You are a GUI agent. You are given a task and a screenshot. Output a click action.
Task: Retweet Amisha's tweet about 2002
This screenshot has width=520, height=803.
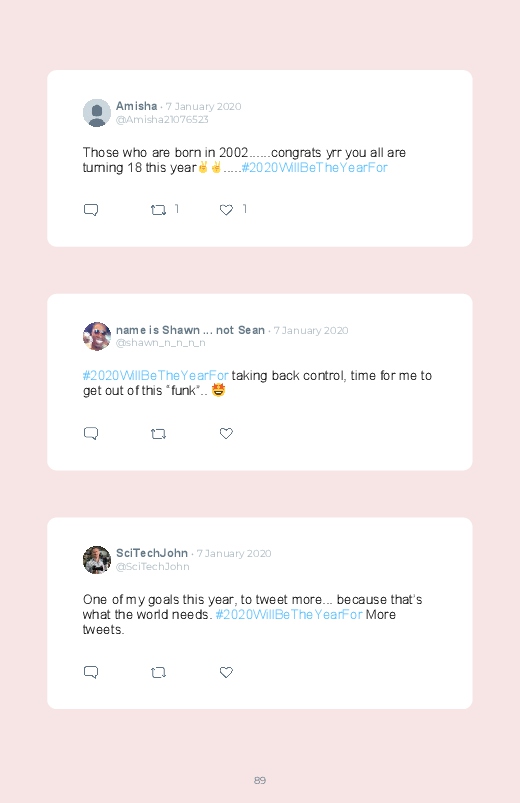pyautogui.click(x=158, y=210)
